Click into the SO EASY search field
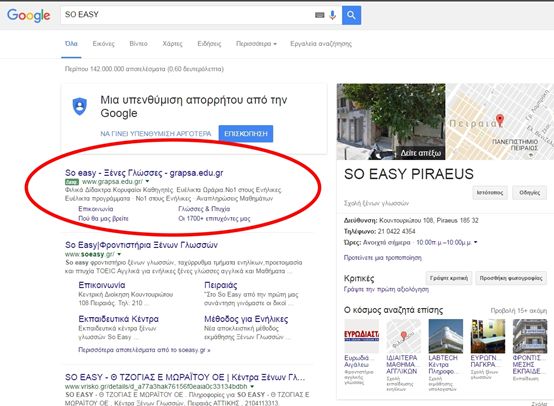This screenshot has height=406, width=554. [x=187, y=15]
